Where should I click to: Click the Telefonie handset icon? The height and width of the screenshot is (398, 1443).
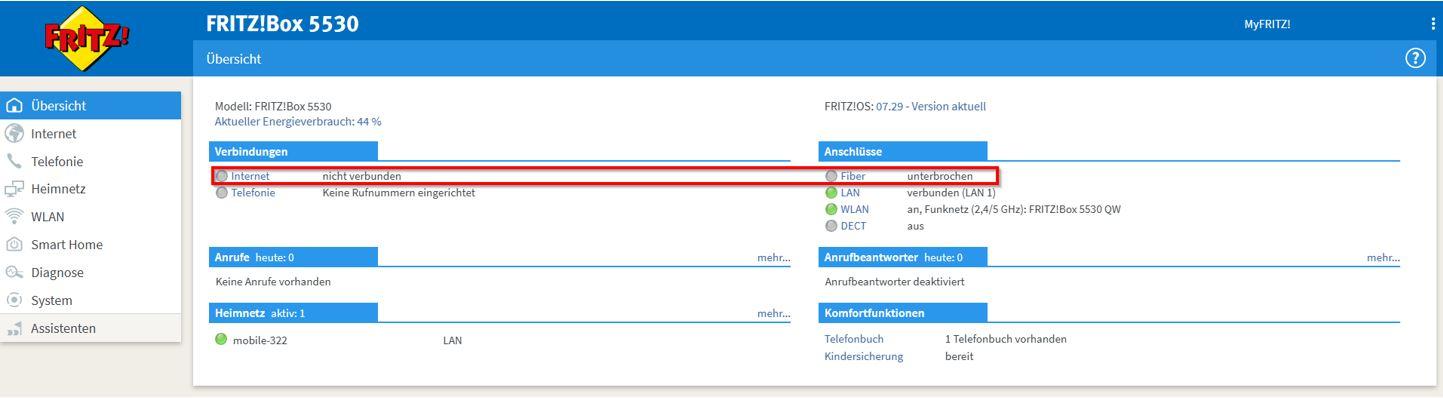click(x=15, y=161)
